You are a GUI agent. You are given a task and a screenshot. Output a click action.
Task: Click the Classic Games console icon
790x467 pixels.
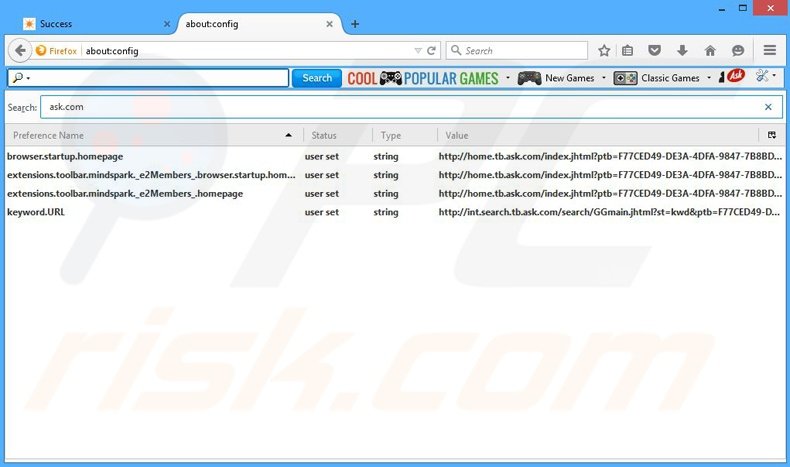pyautogui.click(x=625, y=78)
